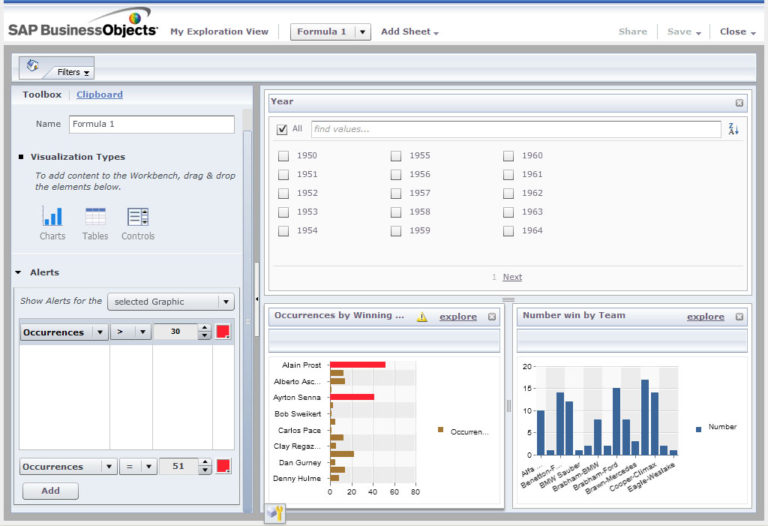Switch to the Clipboard tab
768x526 pixels.
[x=100, y=95]
